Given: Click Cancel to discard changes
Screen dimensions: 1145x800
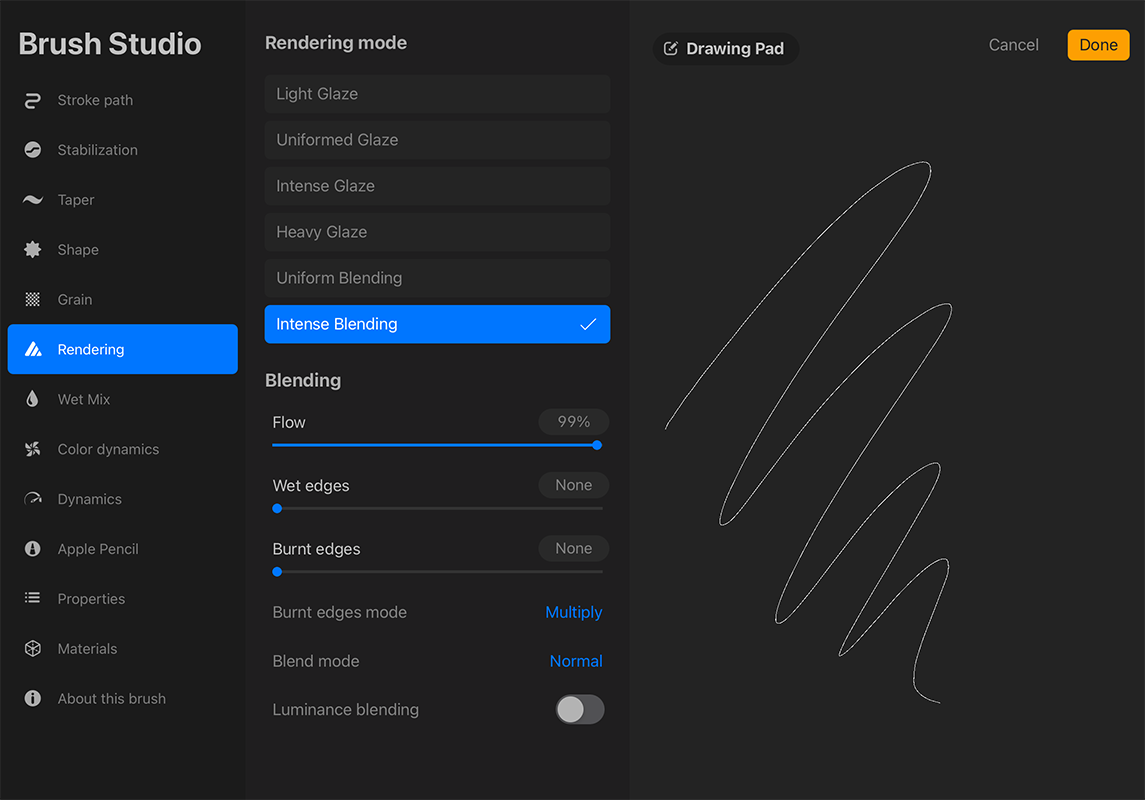Looking at the screenshot, I should (x=1013, y=44).
